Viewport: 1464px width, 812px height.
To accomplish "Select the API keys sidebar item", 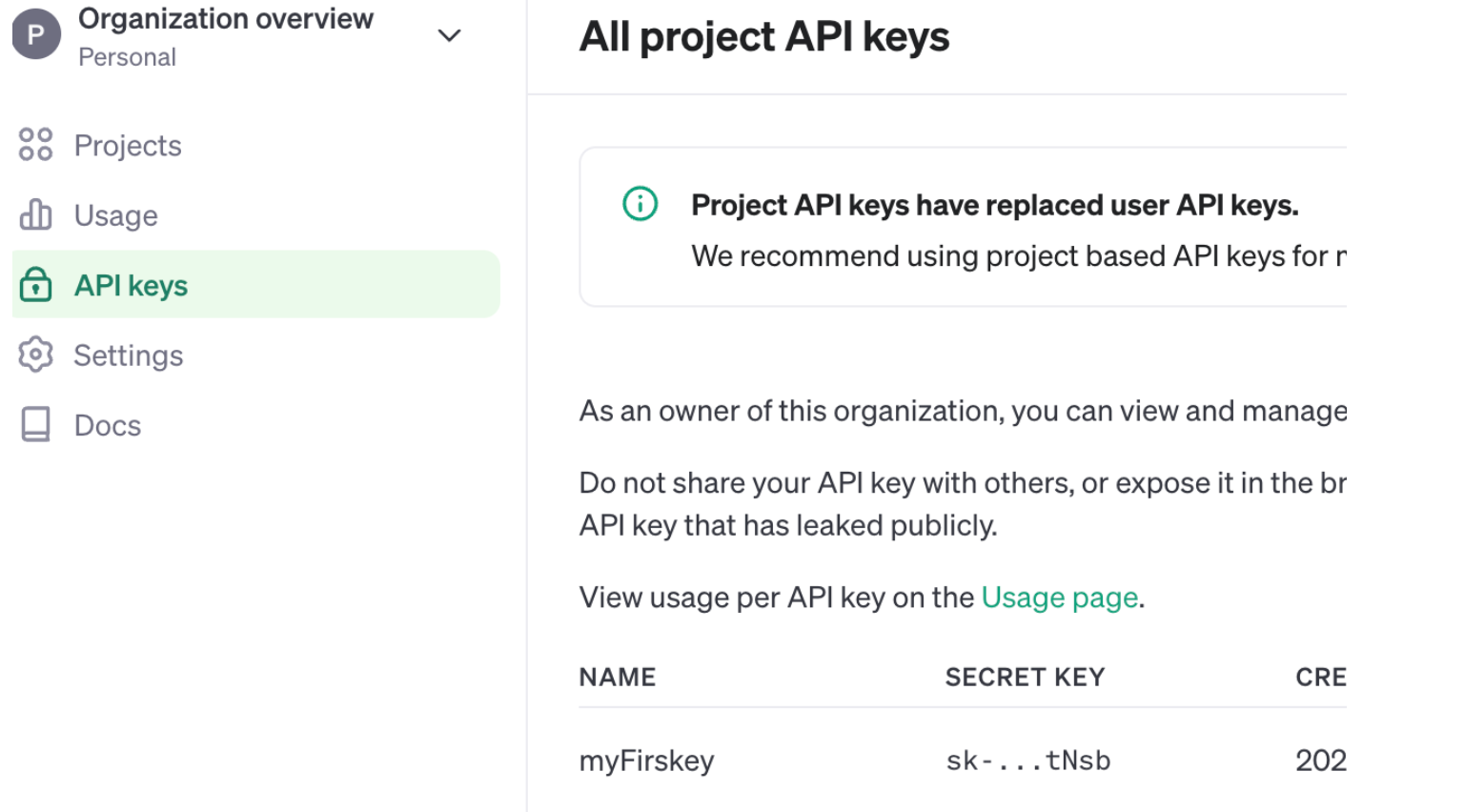I will pos(255,284).
